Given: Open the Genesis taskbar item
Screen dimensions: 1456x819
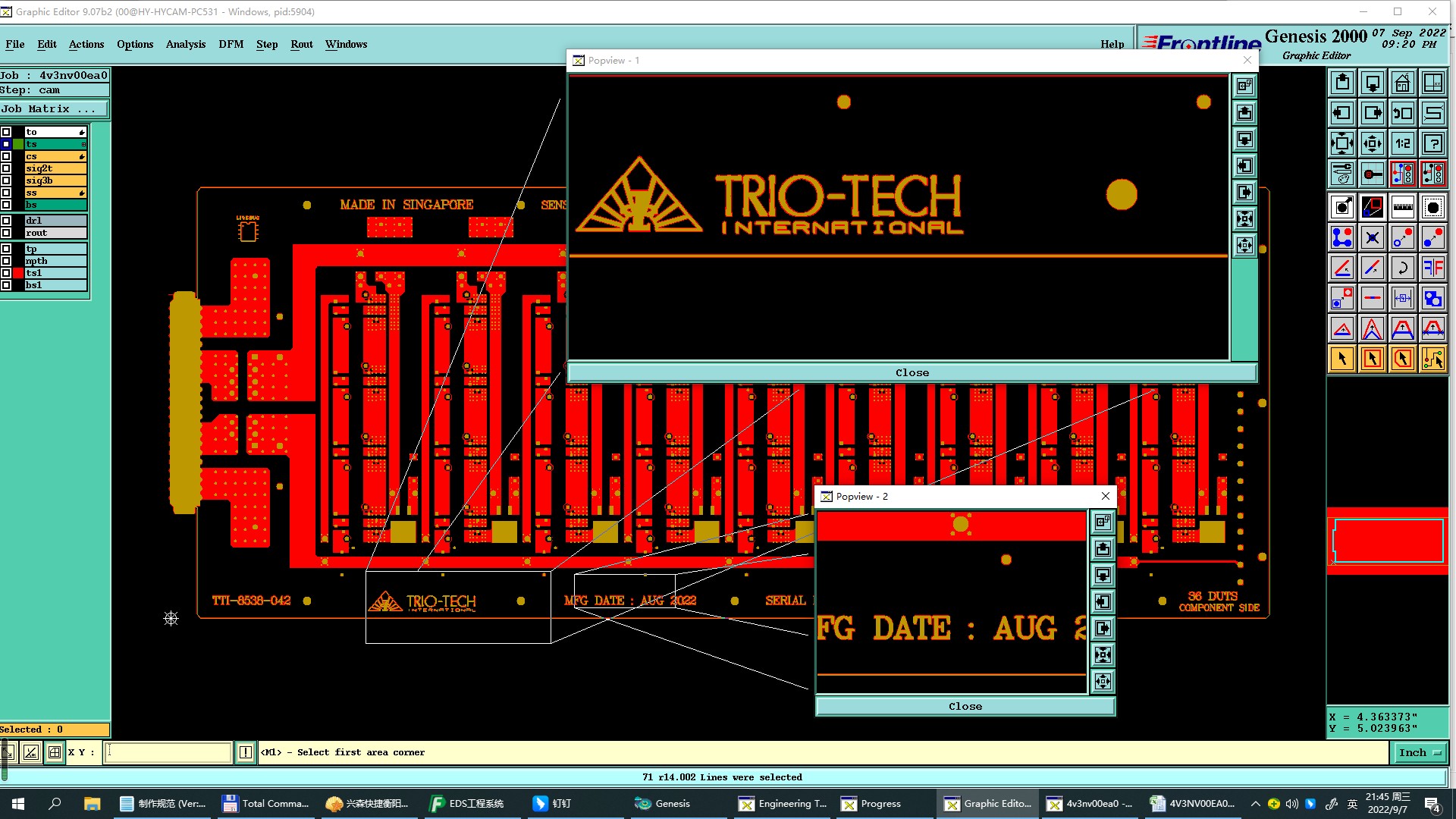Looking at the screenshot, I should click(673, 804).
